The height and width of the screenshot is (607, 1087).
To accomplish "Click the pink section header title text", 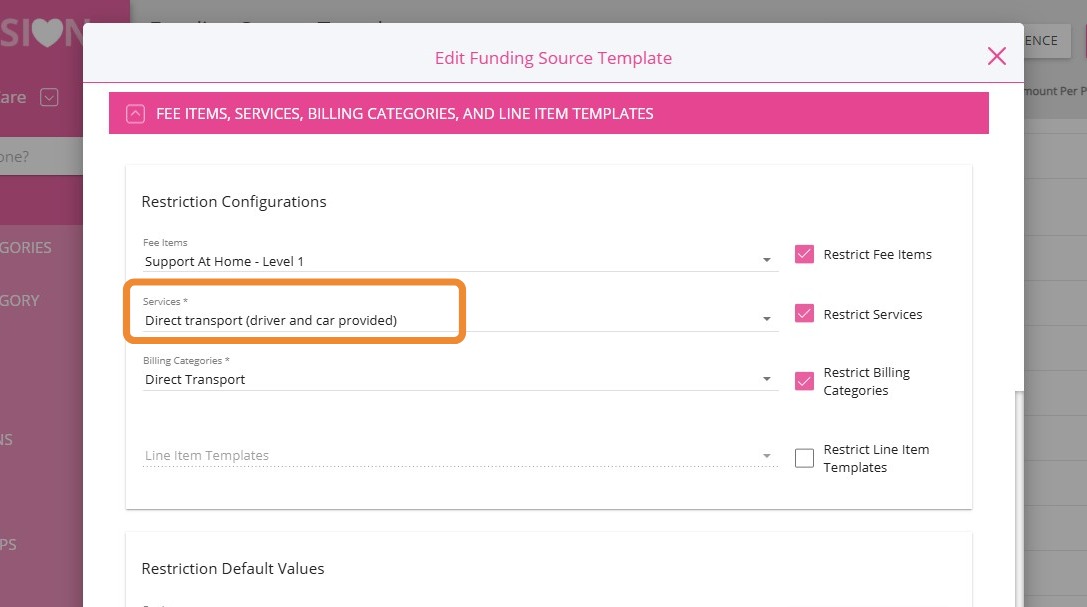I will 404,114.
